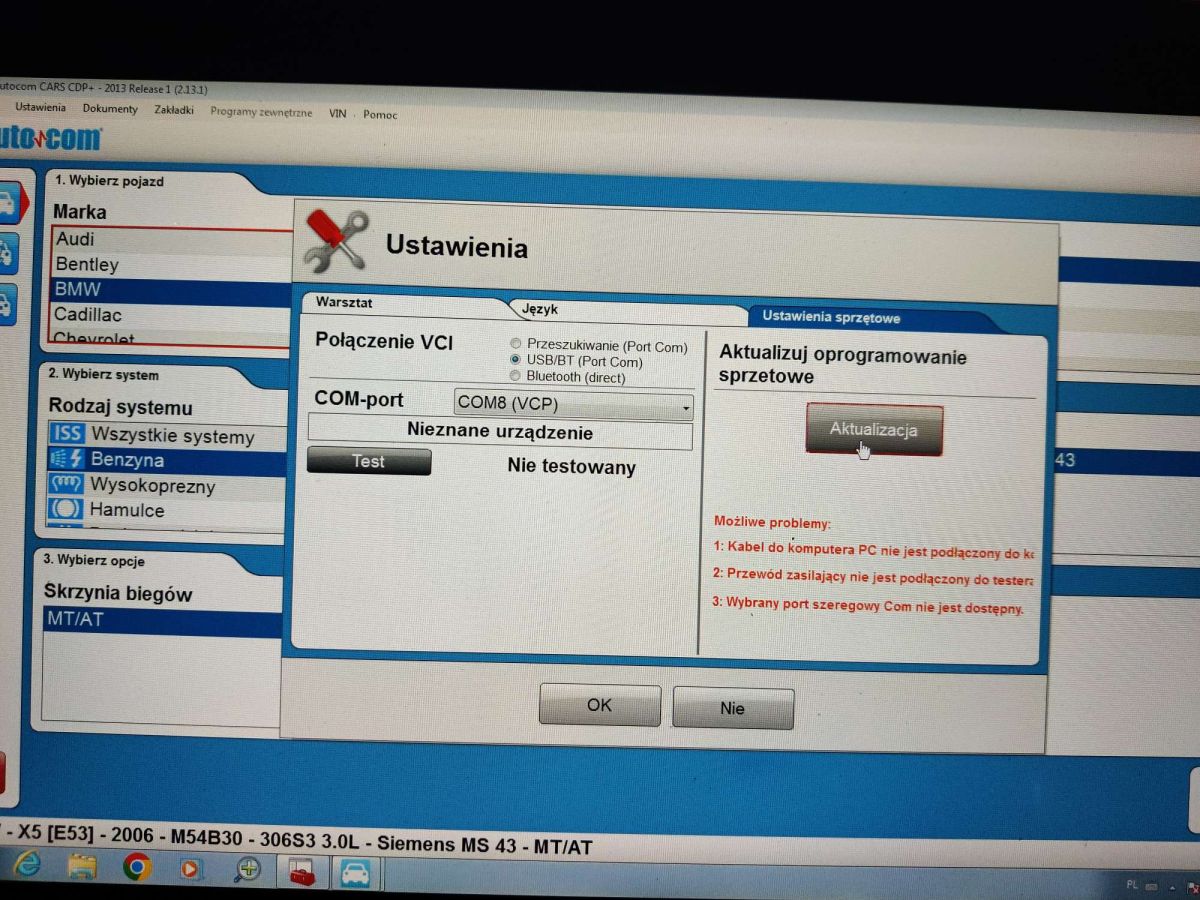
Task: Switch to Ustawienia sprzętowe tab
Action: click(x=831, y=318)
